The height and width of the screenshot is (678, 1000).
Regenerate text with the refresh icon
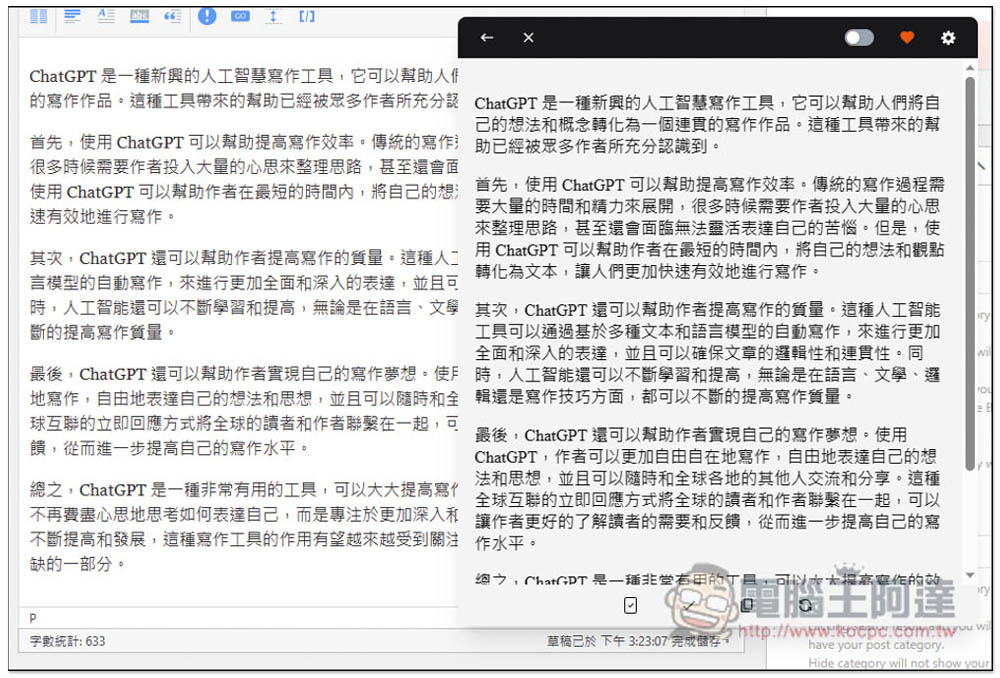click(x=805, y=605)
